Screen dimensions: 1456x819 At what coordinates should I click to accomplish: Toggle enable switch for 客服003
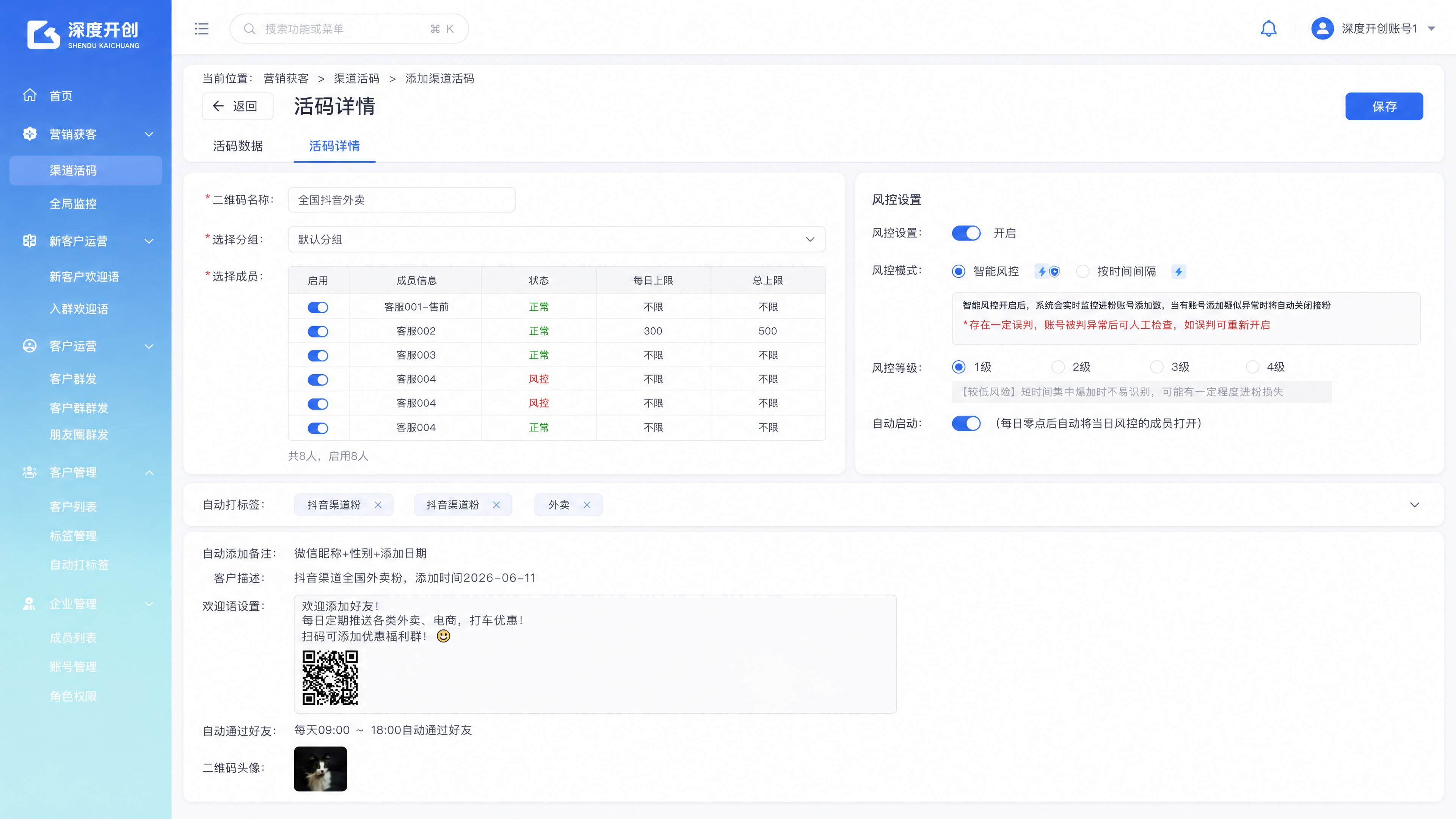318,356
